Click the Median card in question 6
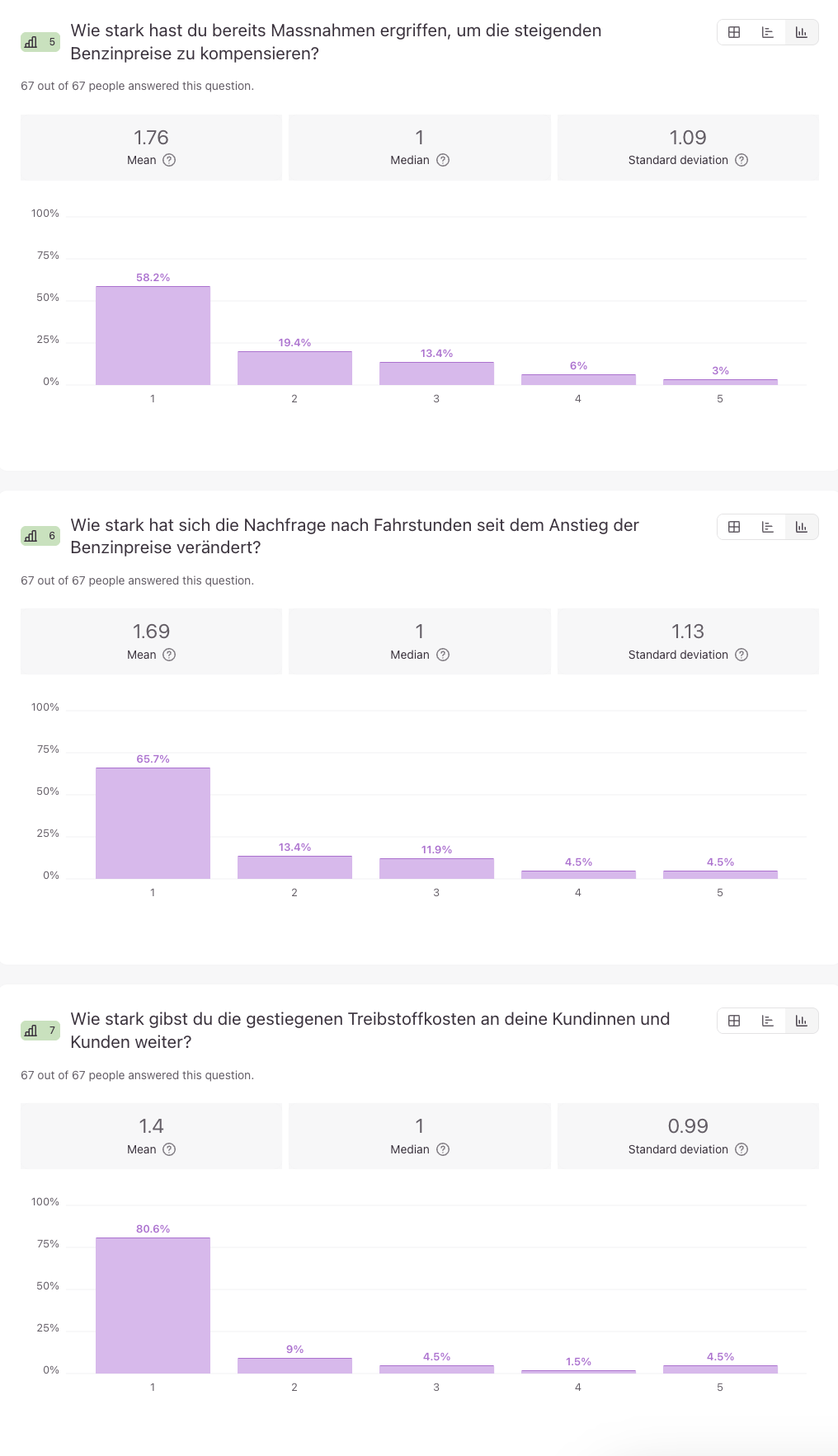 (419, 641)
